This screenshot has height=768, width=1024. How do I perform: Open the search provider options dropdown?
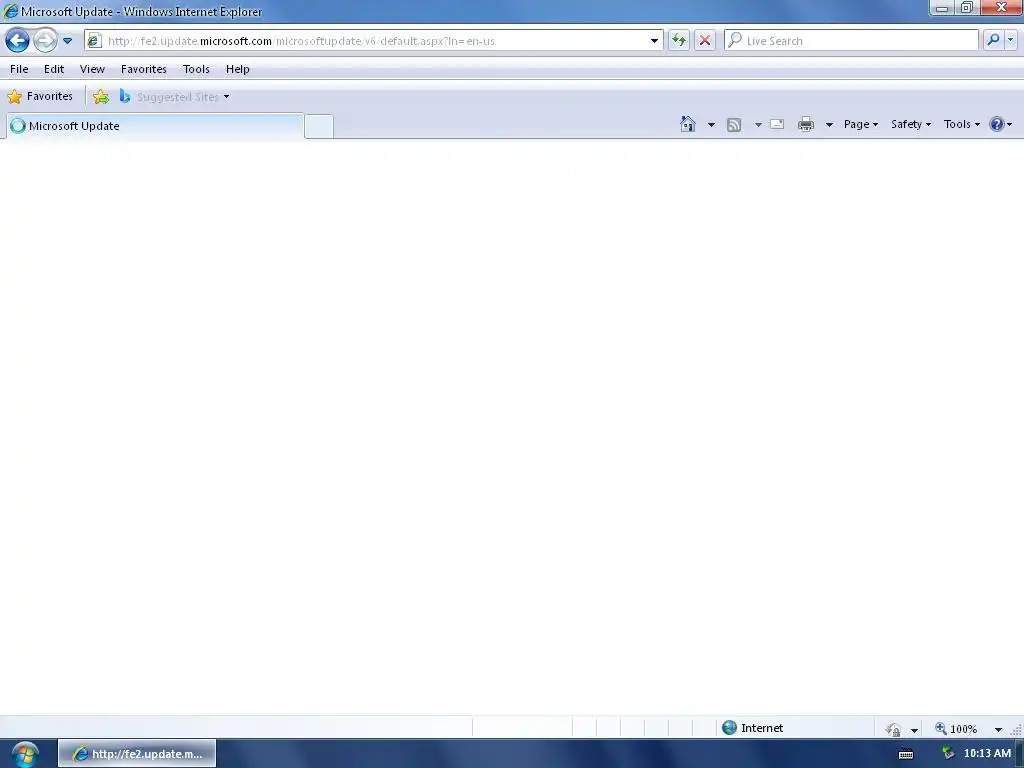pos(1010,40)
